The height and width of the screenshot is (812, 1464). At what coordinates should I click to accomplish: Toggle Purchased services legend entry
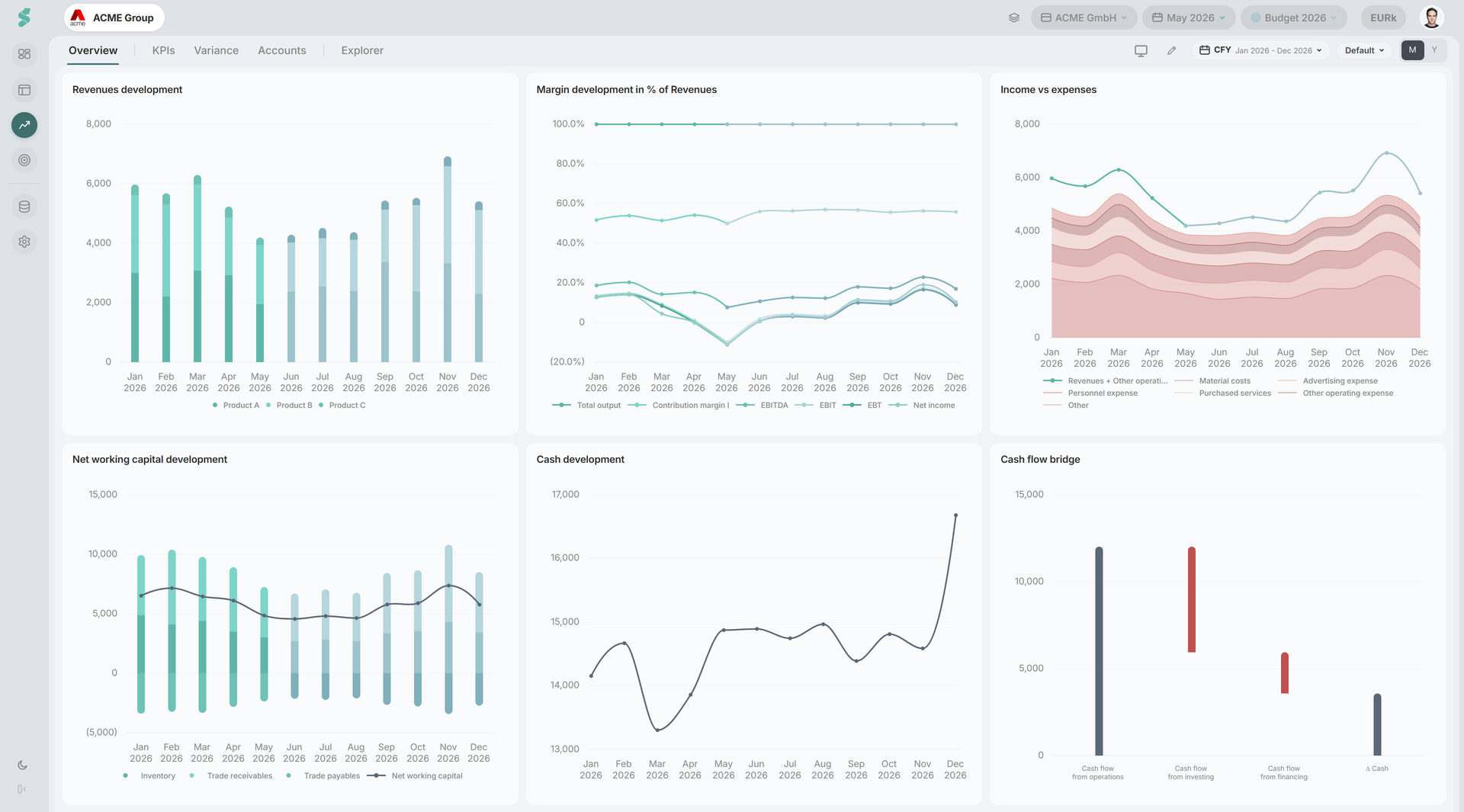1223,393
